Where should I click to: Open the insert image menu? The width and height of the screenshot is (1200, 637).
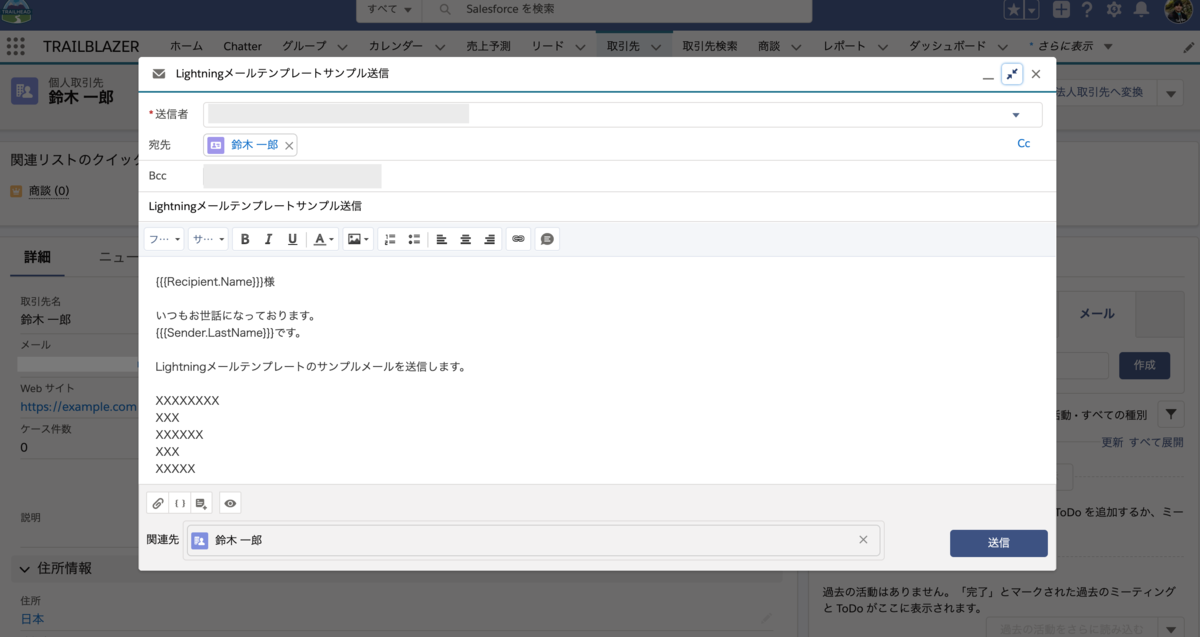(x=358, y=239)
